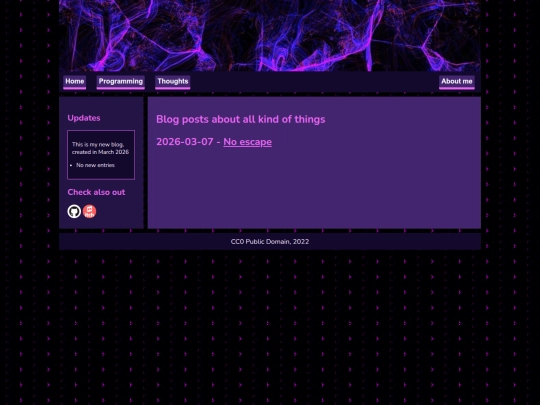Open the Programming section
This screenshot has height=405, width=540.
tap(121, 82)
